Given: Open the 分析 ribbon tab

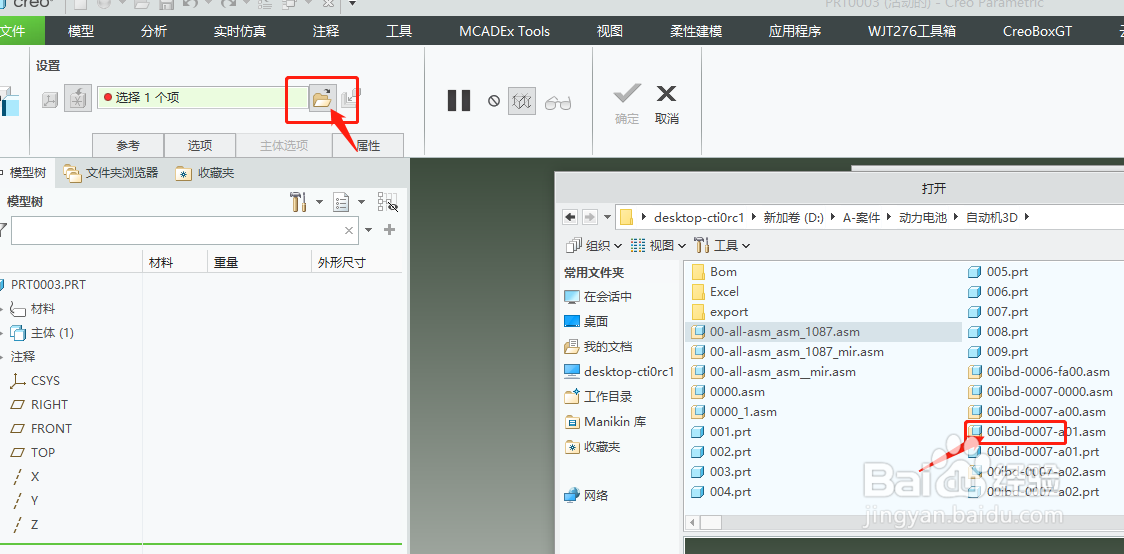Looking at the screenshot, I should click(154, 31).
